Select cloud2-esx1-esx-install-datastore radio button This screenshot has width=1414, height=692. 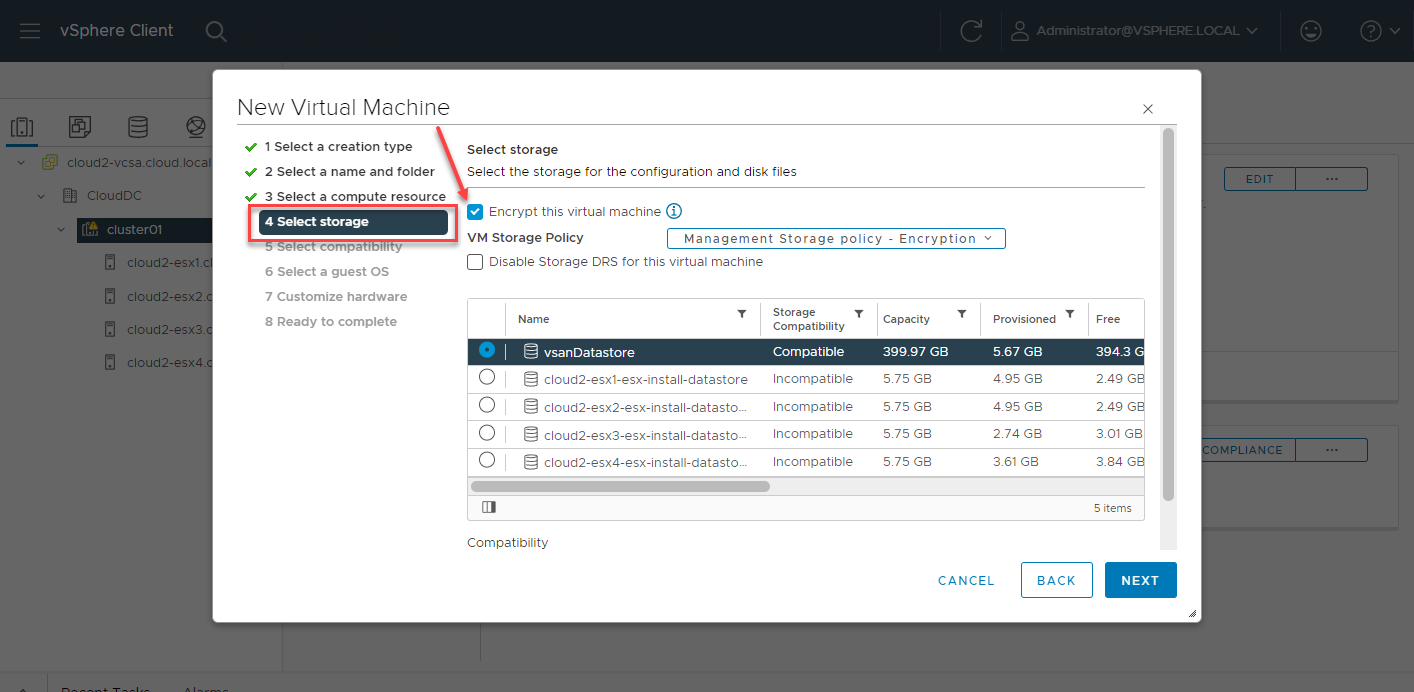pyautogui.click(x=487, y=378)
